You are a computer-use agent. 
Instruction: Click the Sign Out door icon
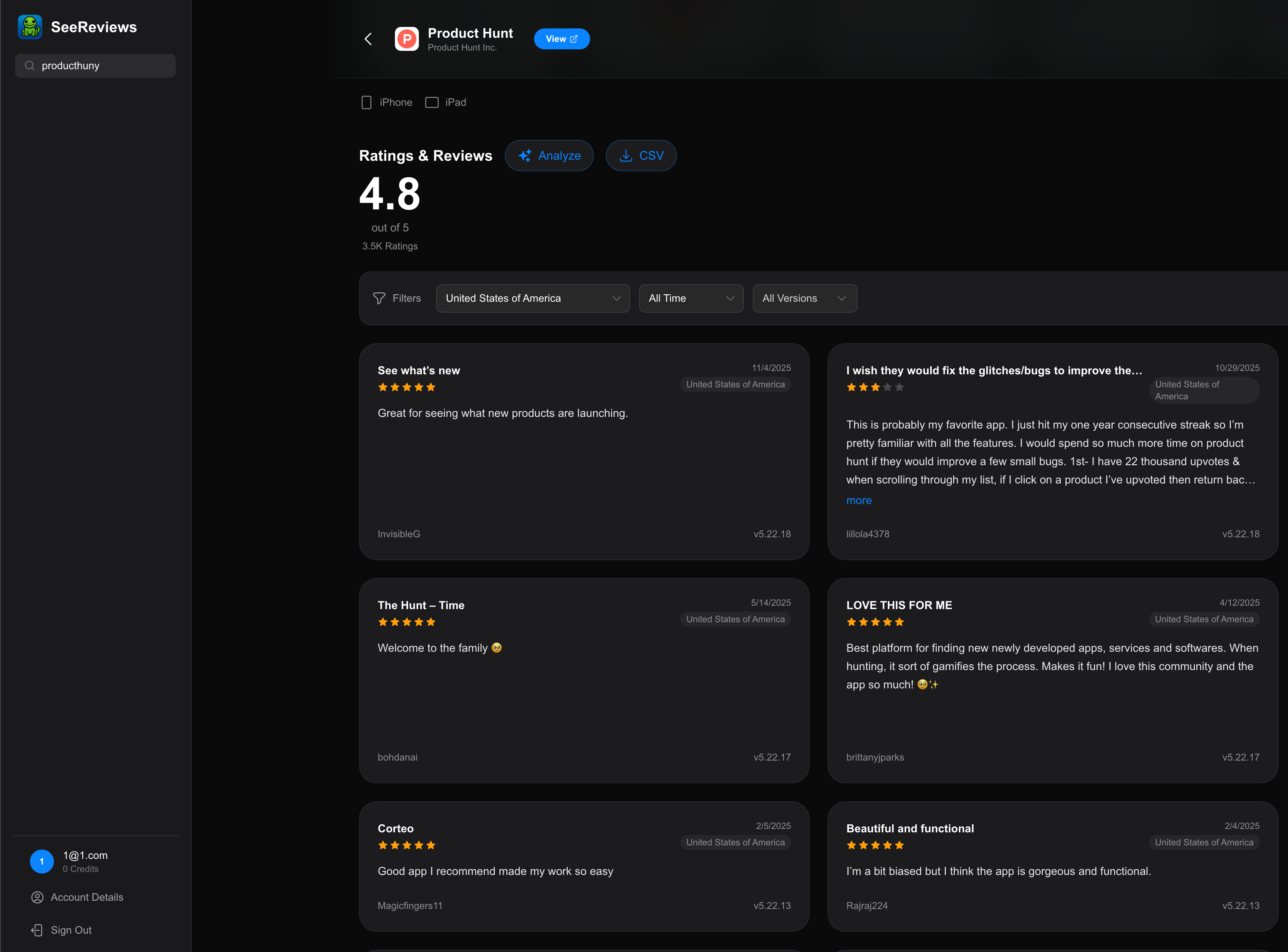tap(37, 930)
